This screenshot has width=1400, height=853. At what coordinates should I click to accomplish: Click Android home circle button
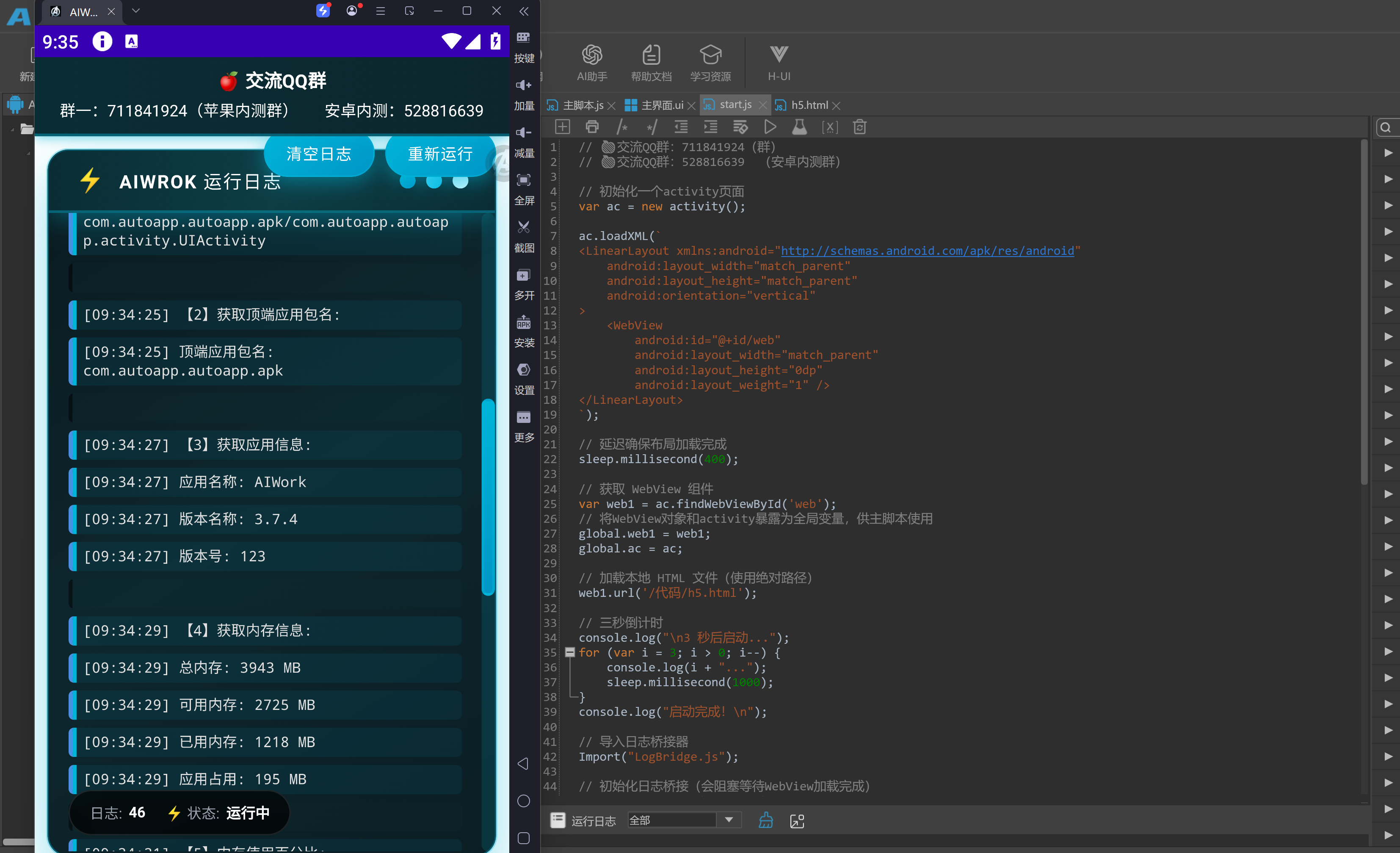(524, 801)
